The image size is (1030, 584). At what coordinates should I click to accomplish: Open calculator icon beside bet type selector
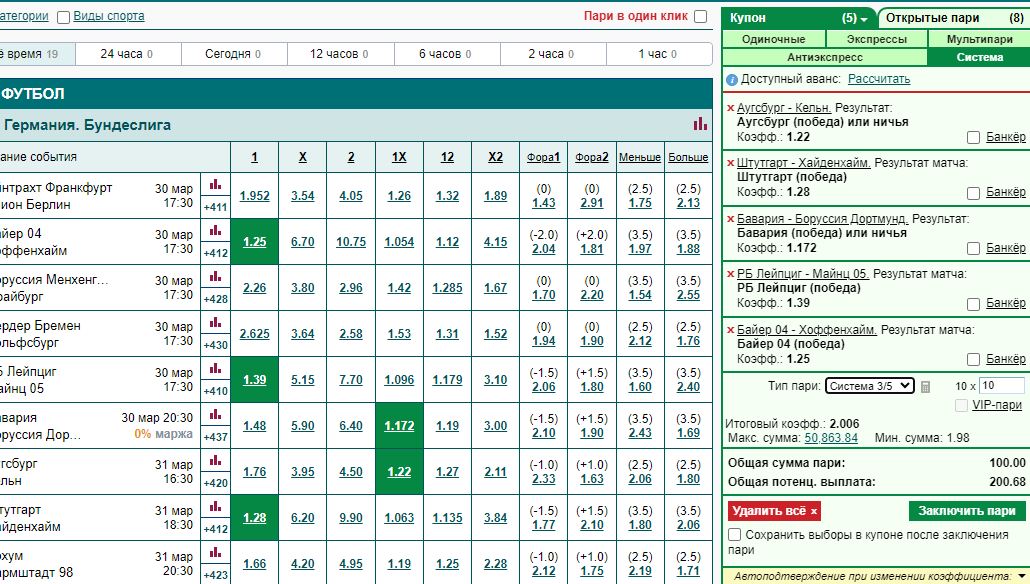point(926,387)
